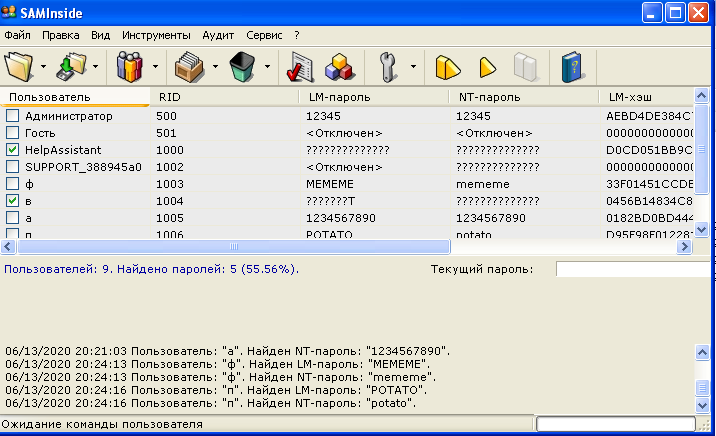Sort by Пользователь column header

75,97
